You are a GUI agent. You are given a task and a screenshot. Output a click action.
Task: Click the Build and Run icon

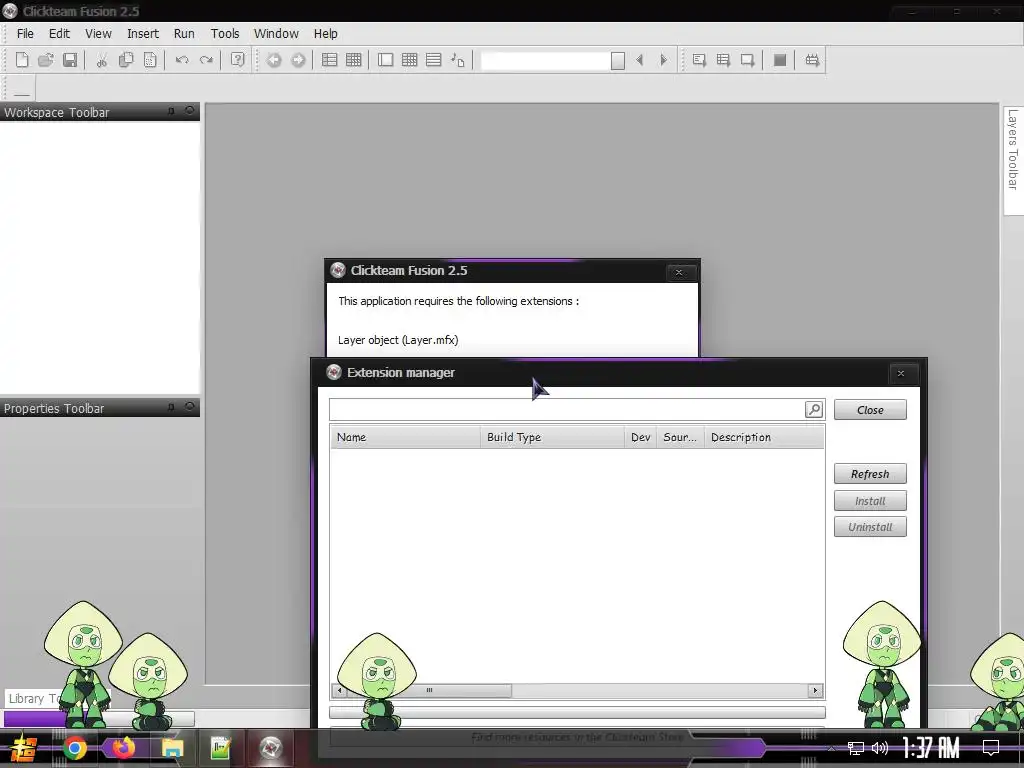coord(812,60)
